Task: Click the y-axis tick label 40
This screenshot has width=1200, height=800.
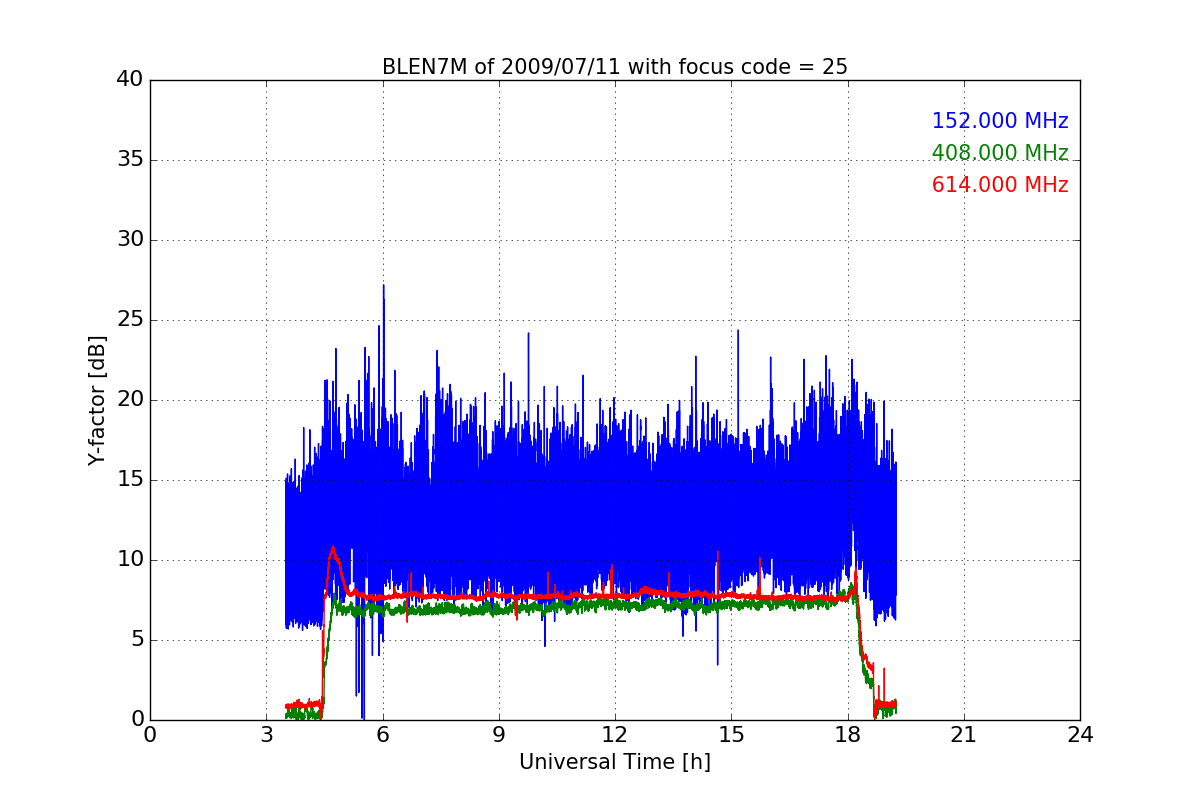Action: [x=130, y=80]
